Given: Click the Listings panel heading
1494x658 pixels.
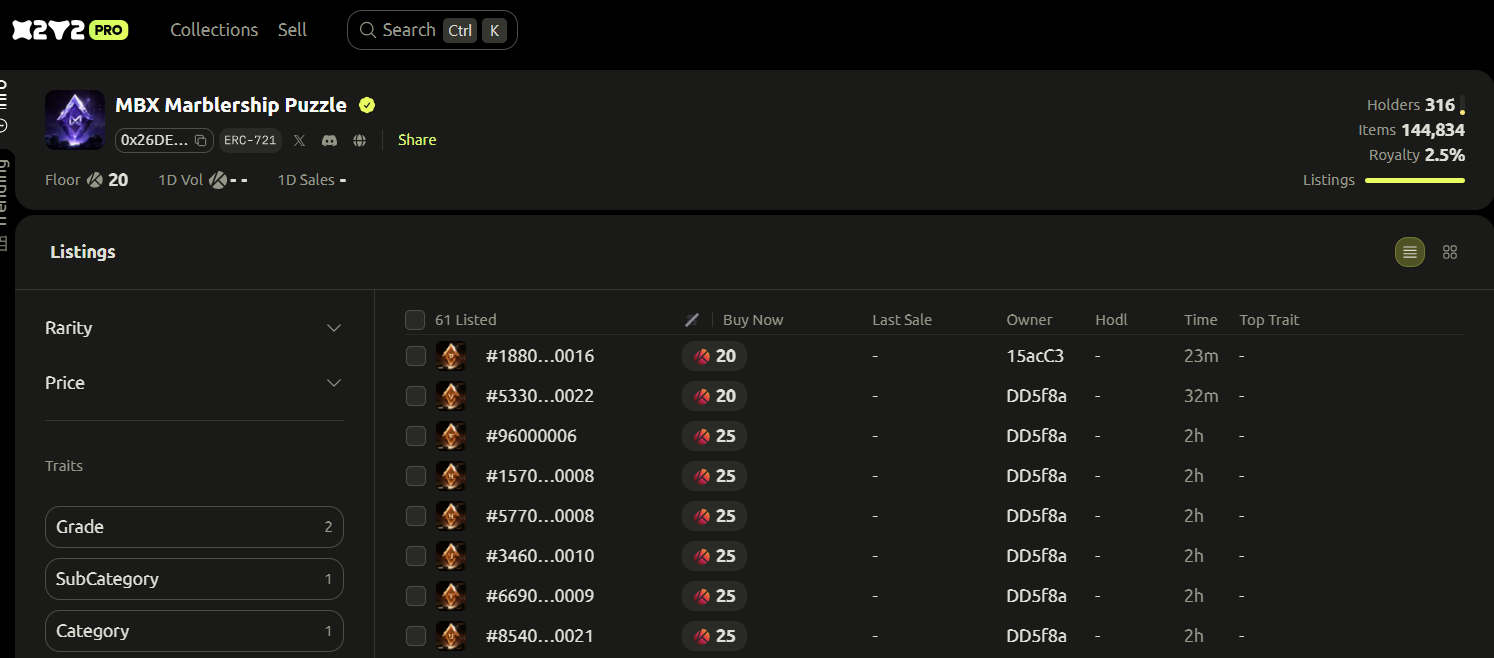Looking at the screenshot, I should (83, 252).
